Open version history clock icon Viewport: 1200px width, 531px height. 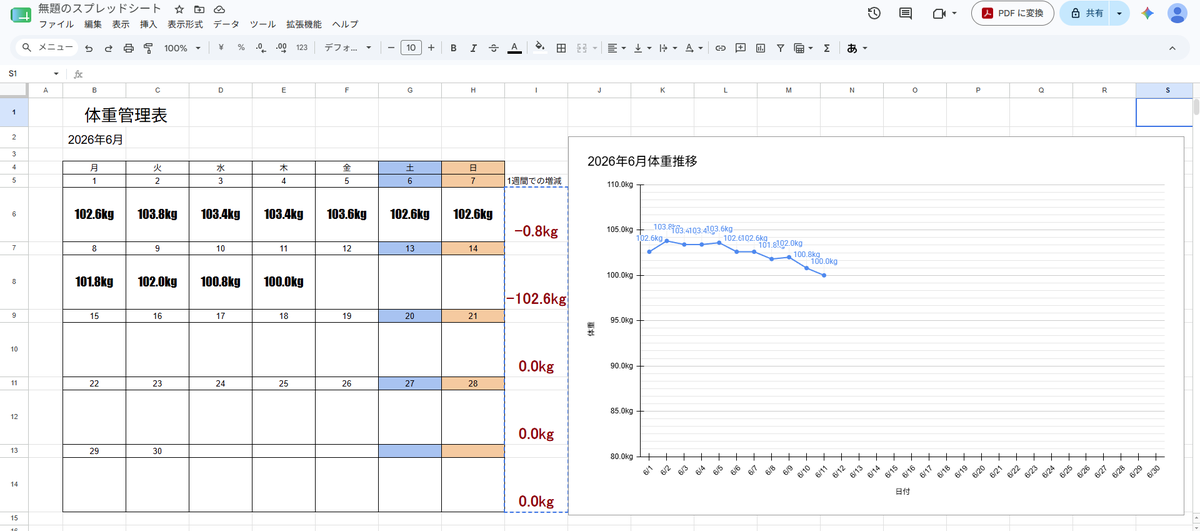[x=874, y=14]
